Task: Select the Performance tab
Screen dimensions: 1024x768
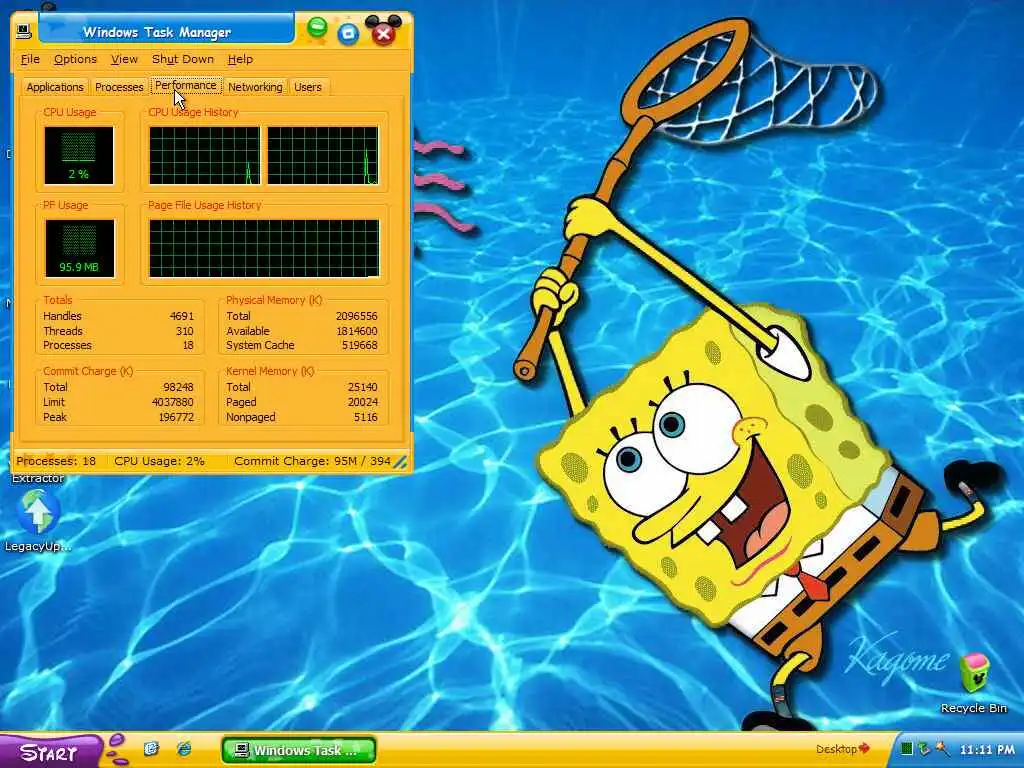Action: pos(185,86)
